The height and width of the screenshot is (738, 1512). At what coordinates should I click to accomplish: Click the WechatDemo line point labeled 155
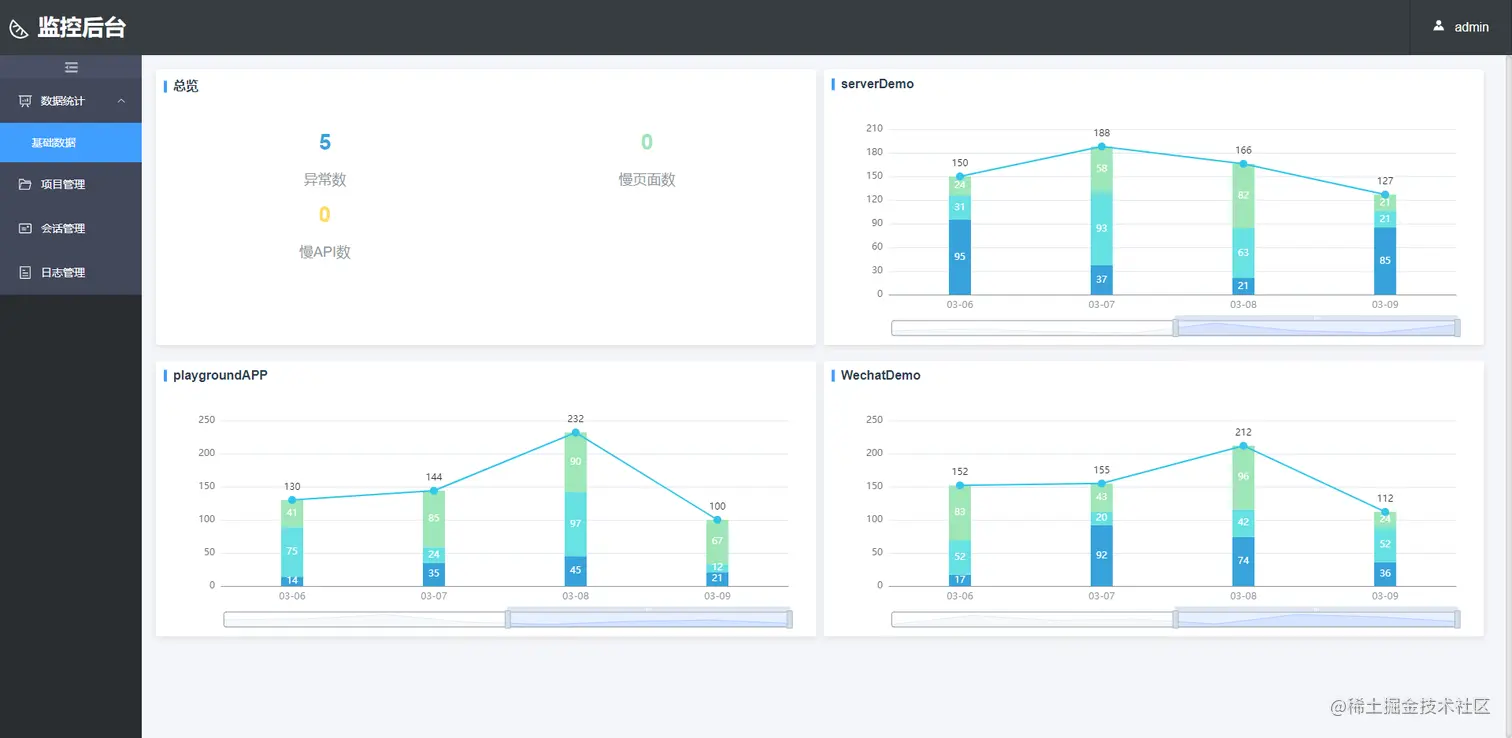[x=1102, y=484]
